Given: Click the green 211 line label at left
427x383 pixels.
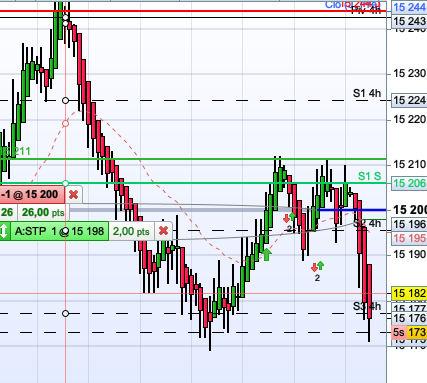Looking at the screenshot, I should 15,151.
